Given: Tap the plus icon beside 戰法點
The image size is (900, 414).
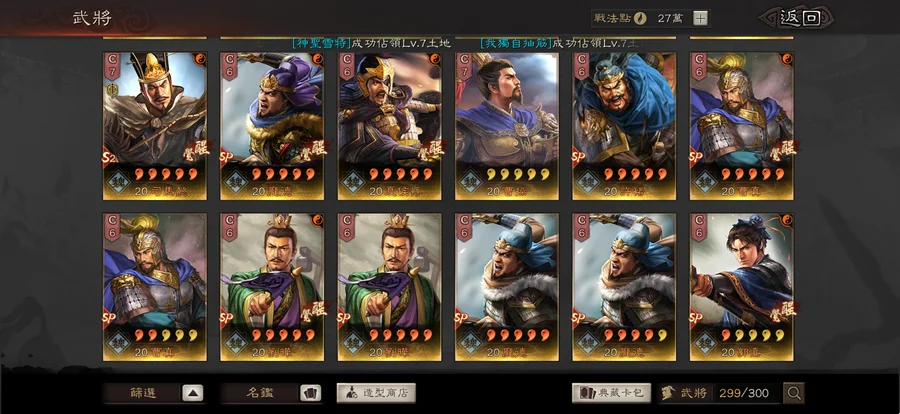Looking at the screenshot, I should pos(700,18).
